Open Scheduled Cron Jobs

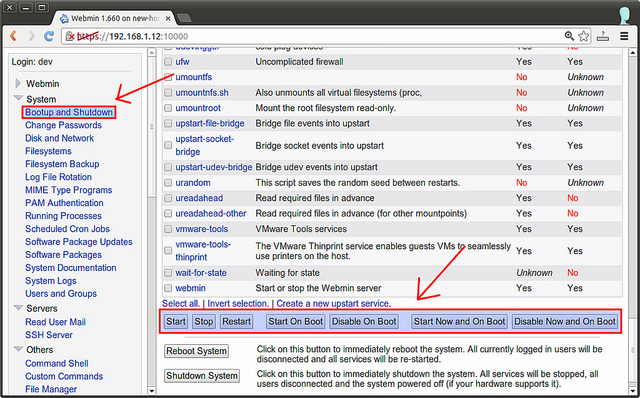pos(67,229)
